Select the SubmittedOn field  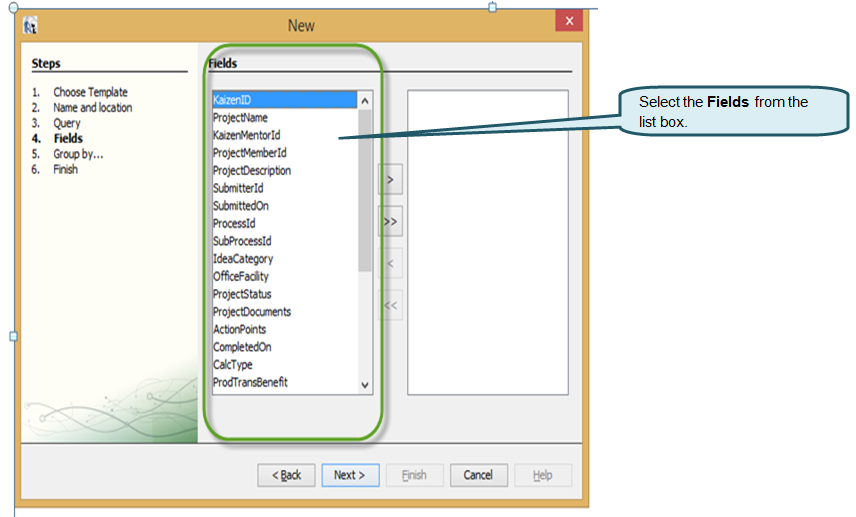tap(241, 206)
